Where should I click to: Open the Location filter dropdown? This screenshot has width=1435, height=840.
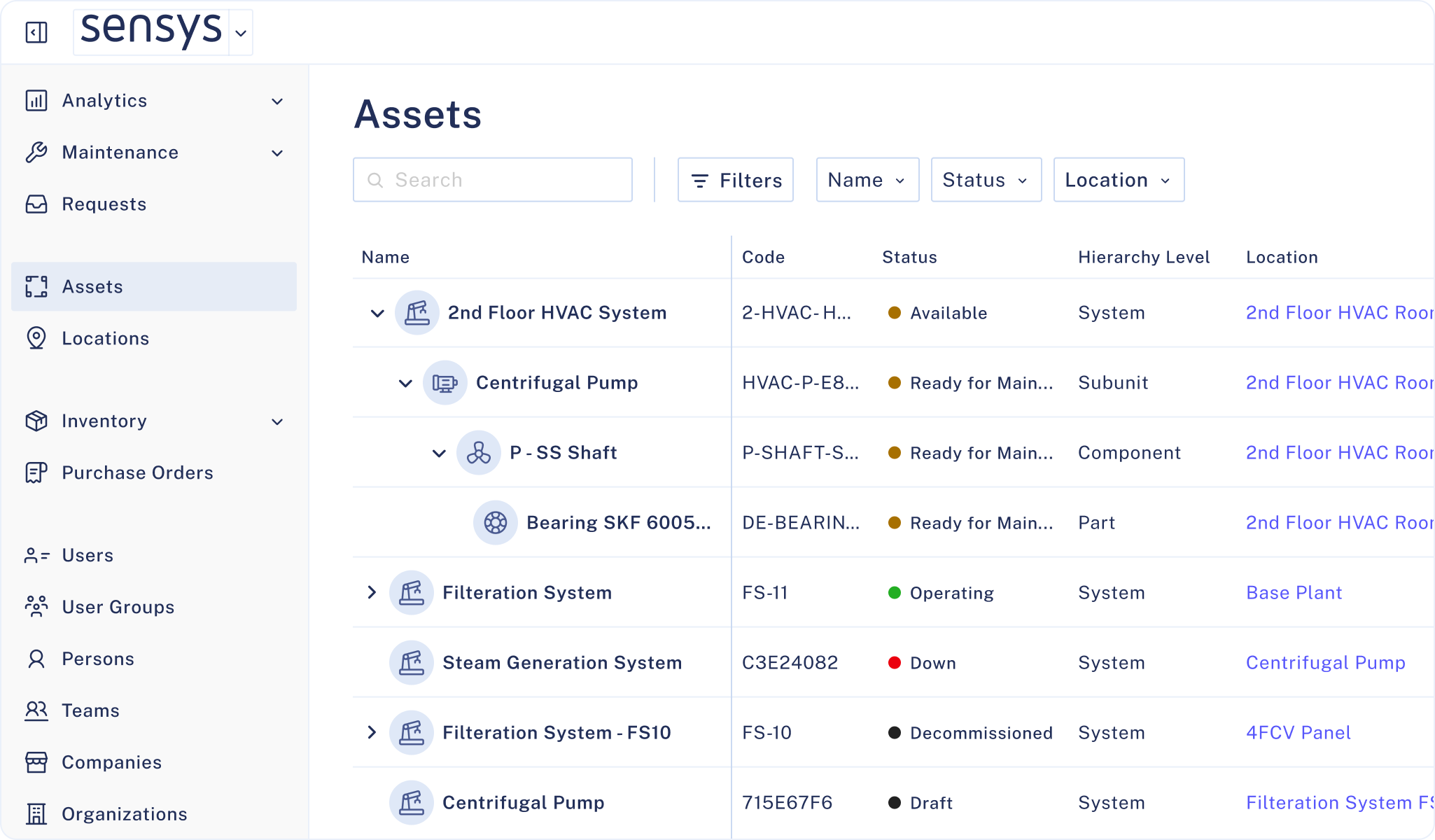click(1118, 180)
